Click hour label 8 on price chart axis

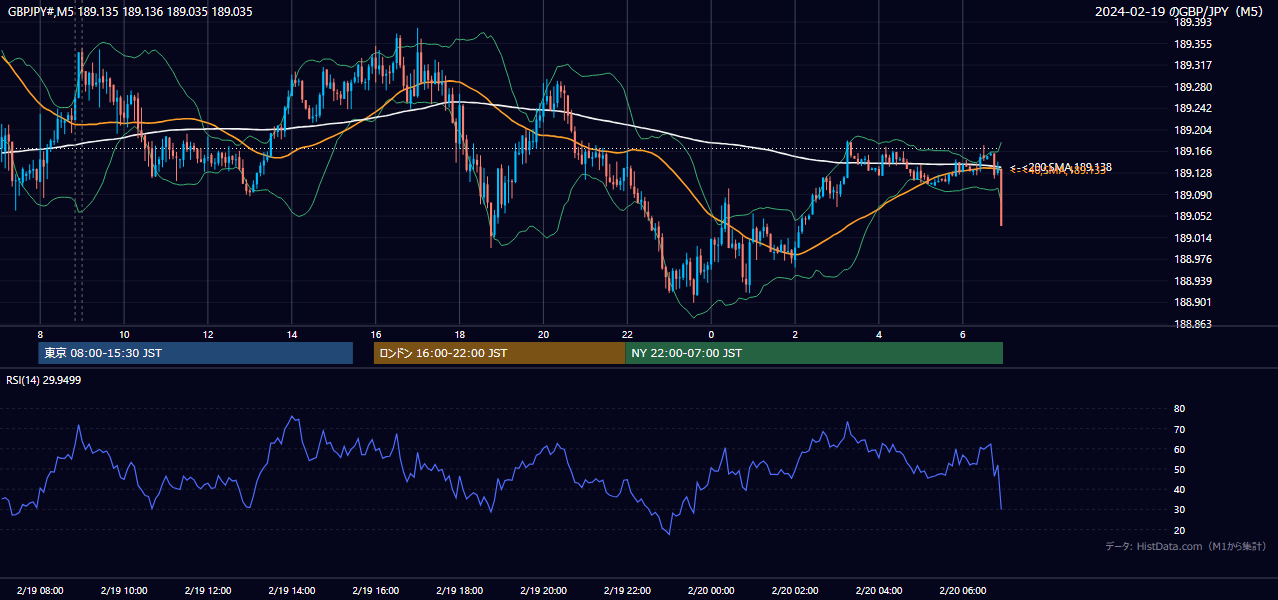click(x=40, y=334)
